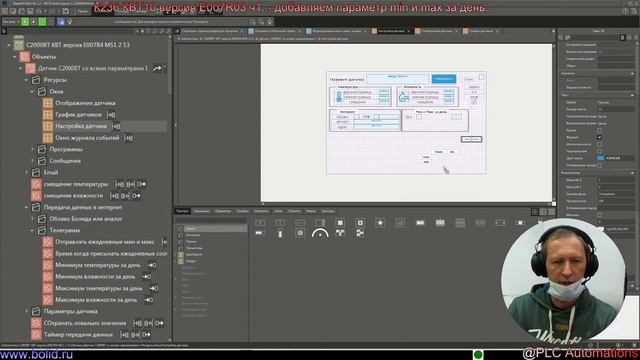The image size is (640, 360).
Task: Click Название датчика label on canvas form
Action: pos(347,79)
